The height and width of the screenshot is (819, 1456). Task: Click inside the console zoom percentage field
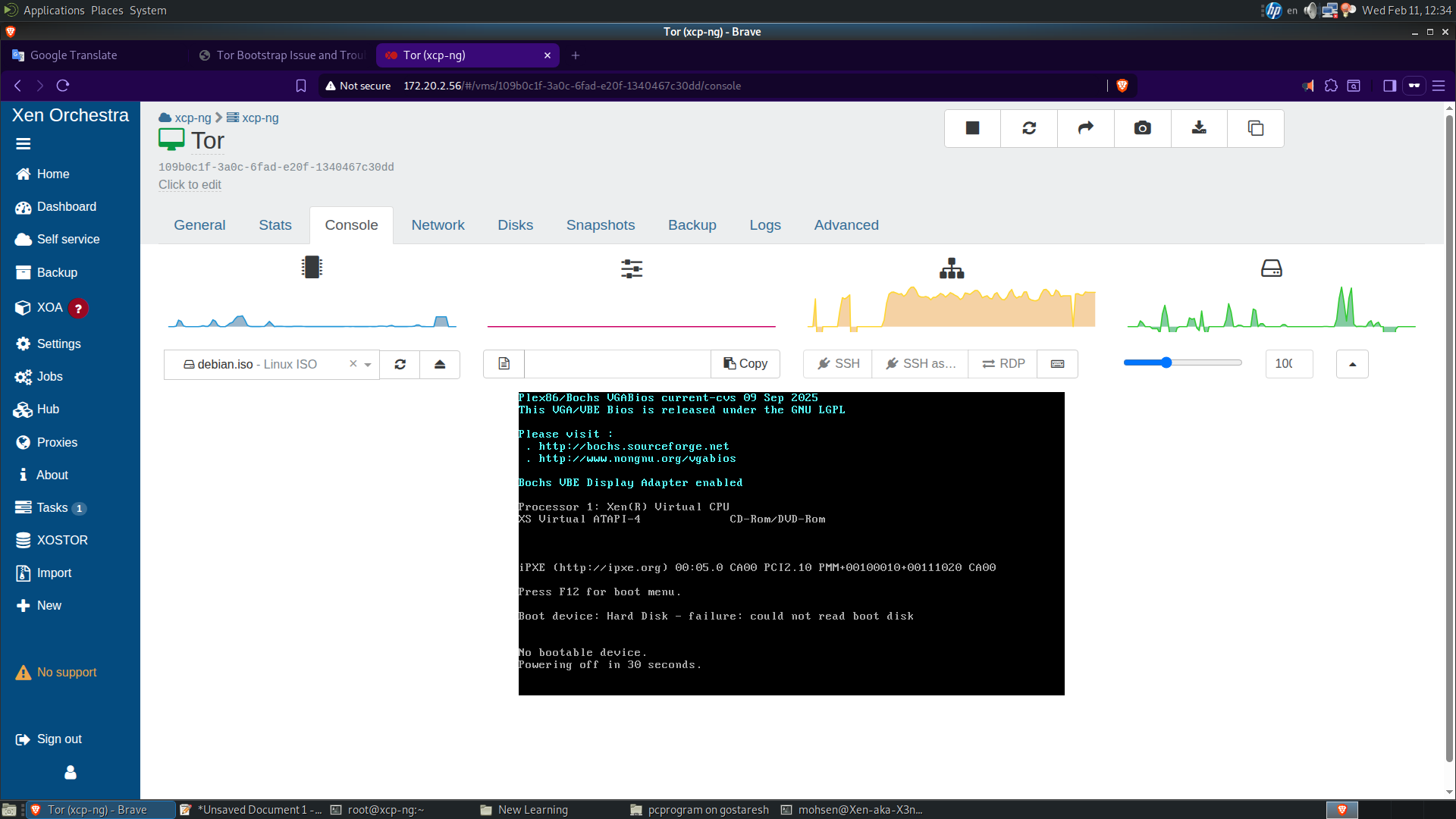pos(1288,364)
